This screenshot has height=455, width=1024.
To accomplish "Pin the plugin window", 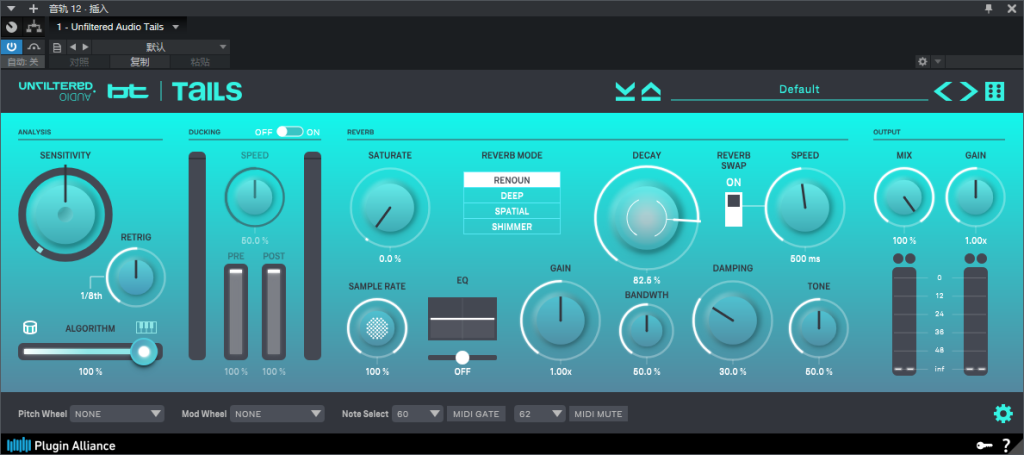I will 989,8.
